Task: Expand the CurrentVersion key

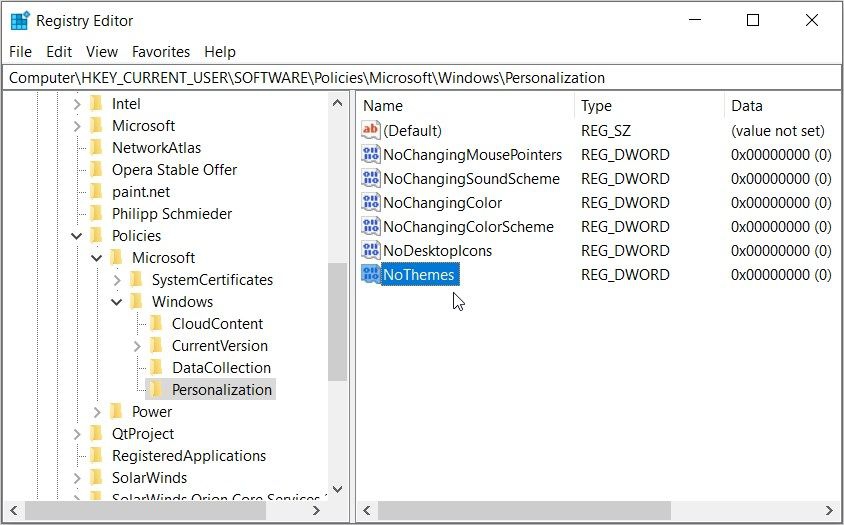Action: (x=137, y=346)
